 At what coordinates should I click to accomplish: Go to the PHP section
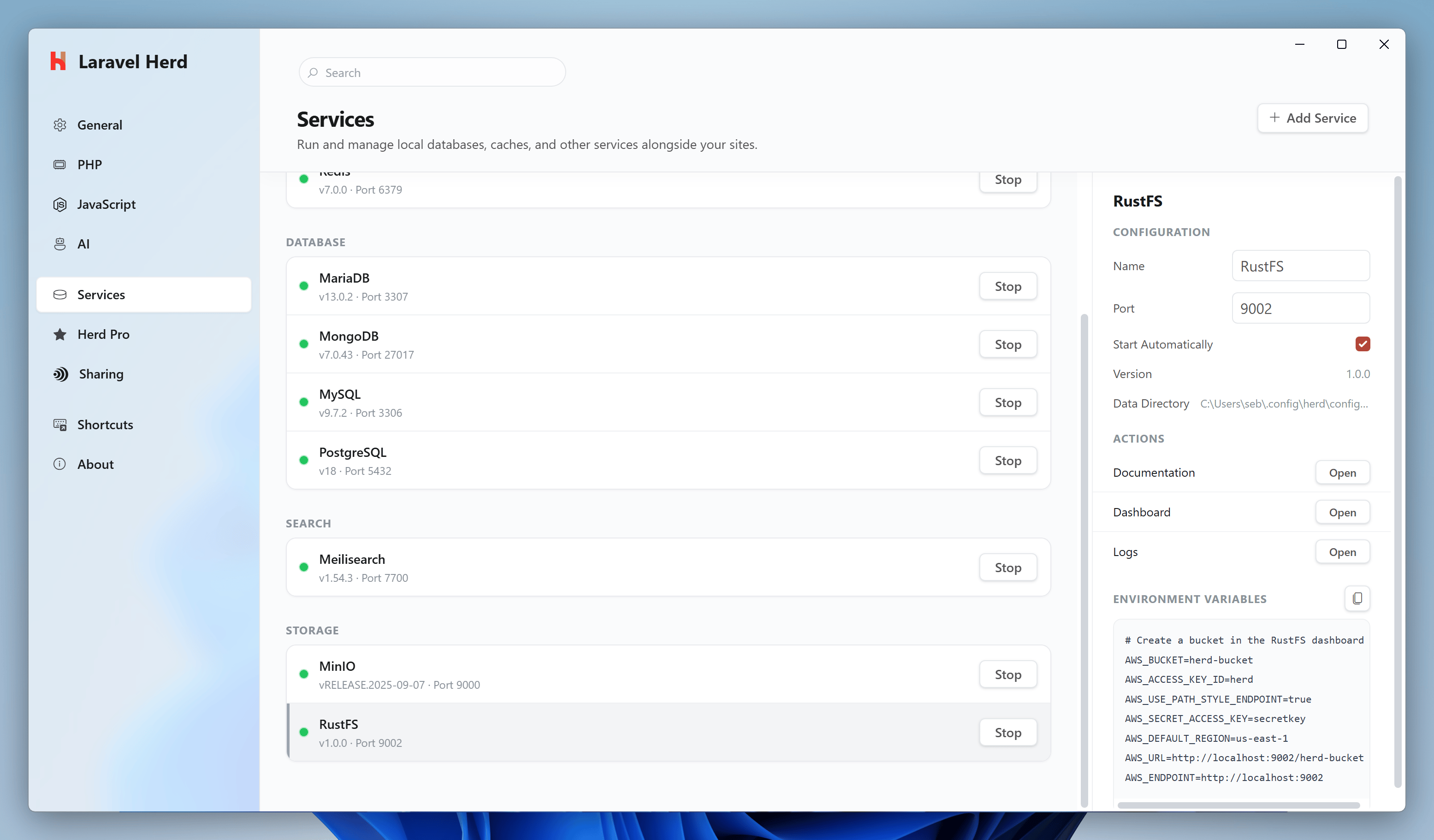(143, 165)
